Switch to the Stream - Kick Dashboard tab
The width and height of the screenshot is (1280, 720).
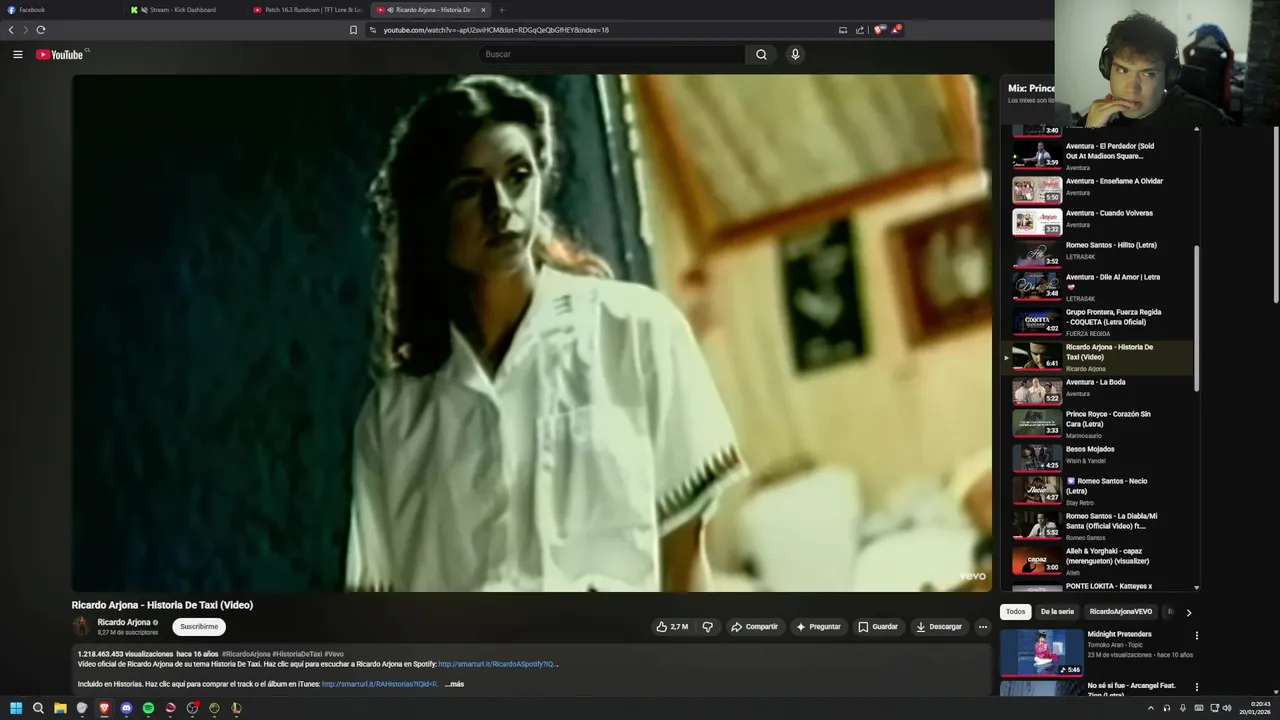[184, 10]
